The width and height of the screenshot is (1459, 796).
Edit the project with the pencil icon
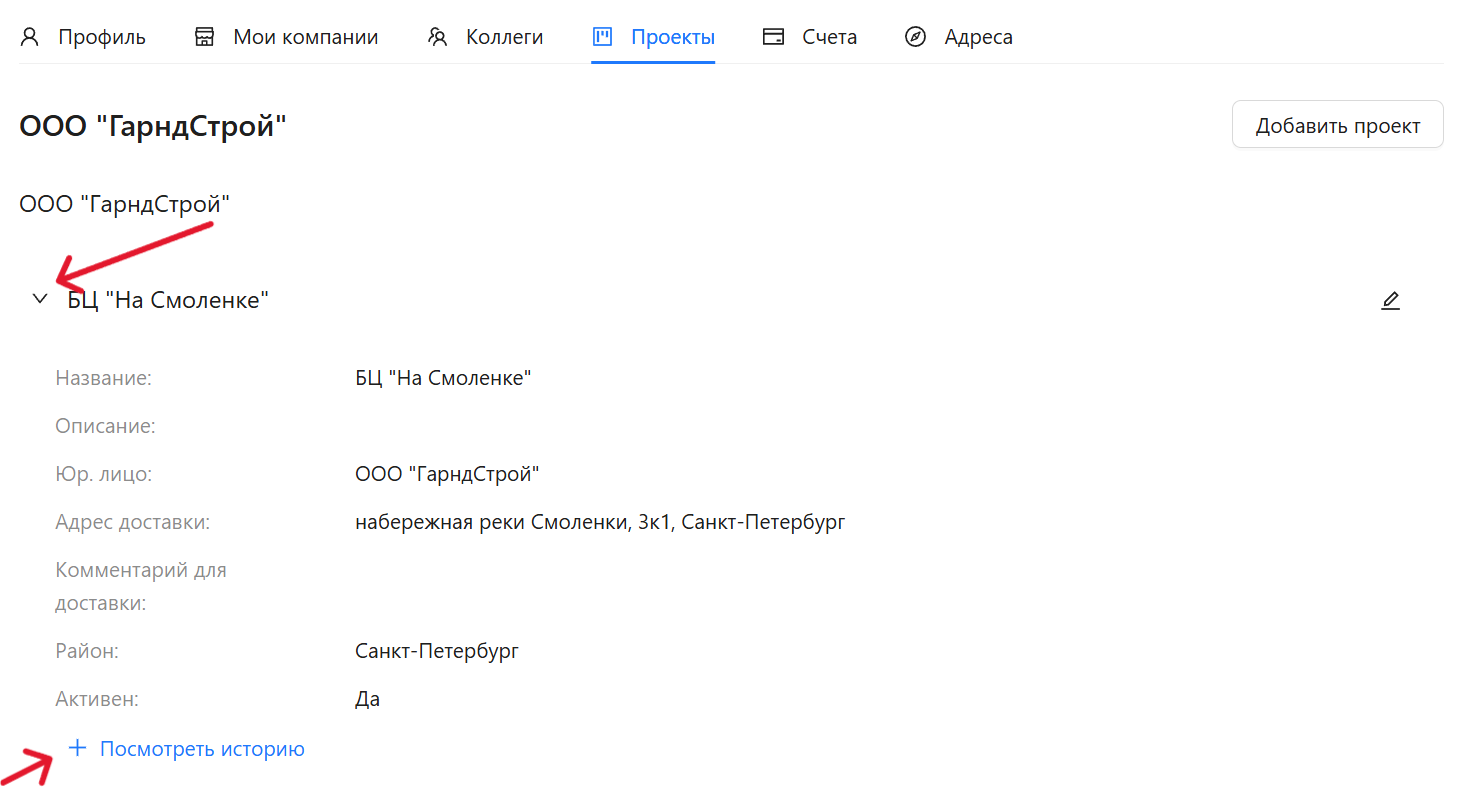(1390, 300)
